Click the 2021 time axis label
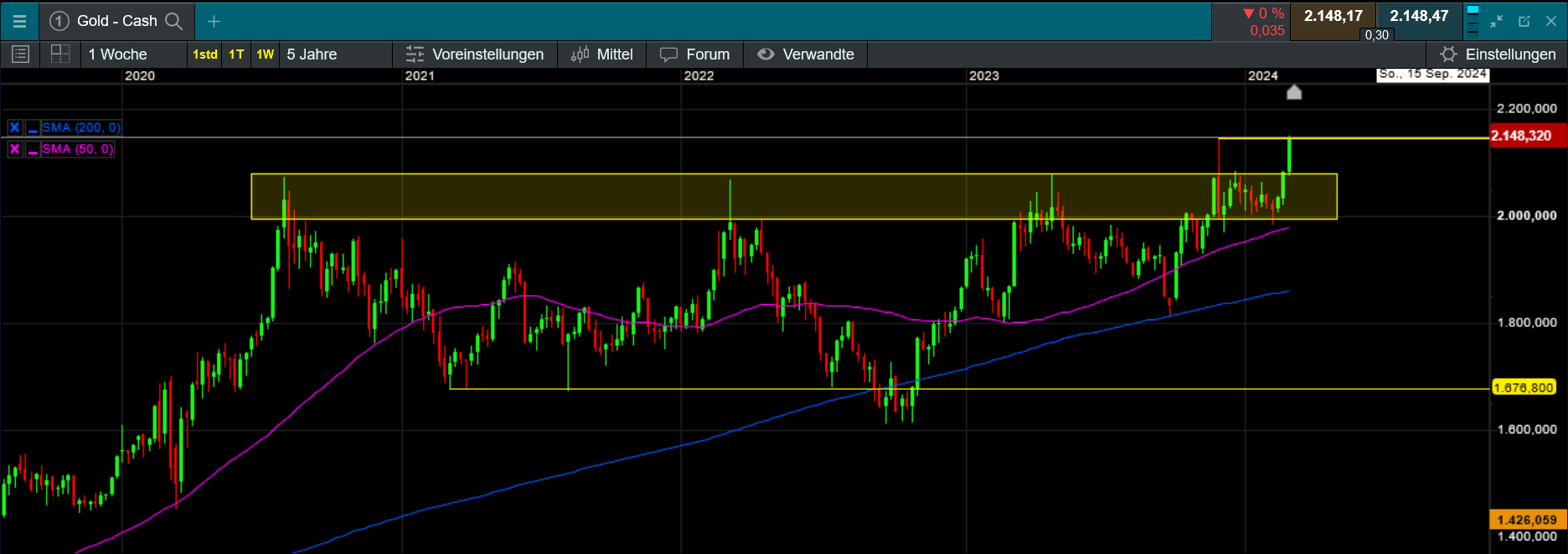 (420, 75)
